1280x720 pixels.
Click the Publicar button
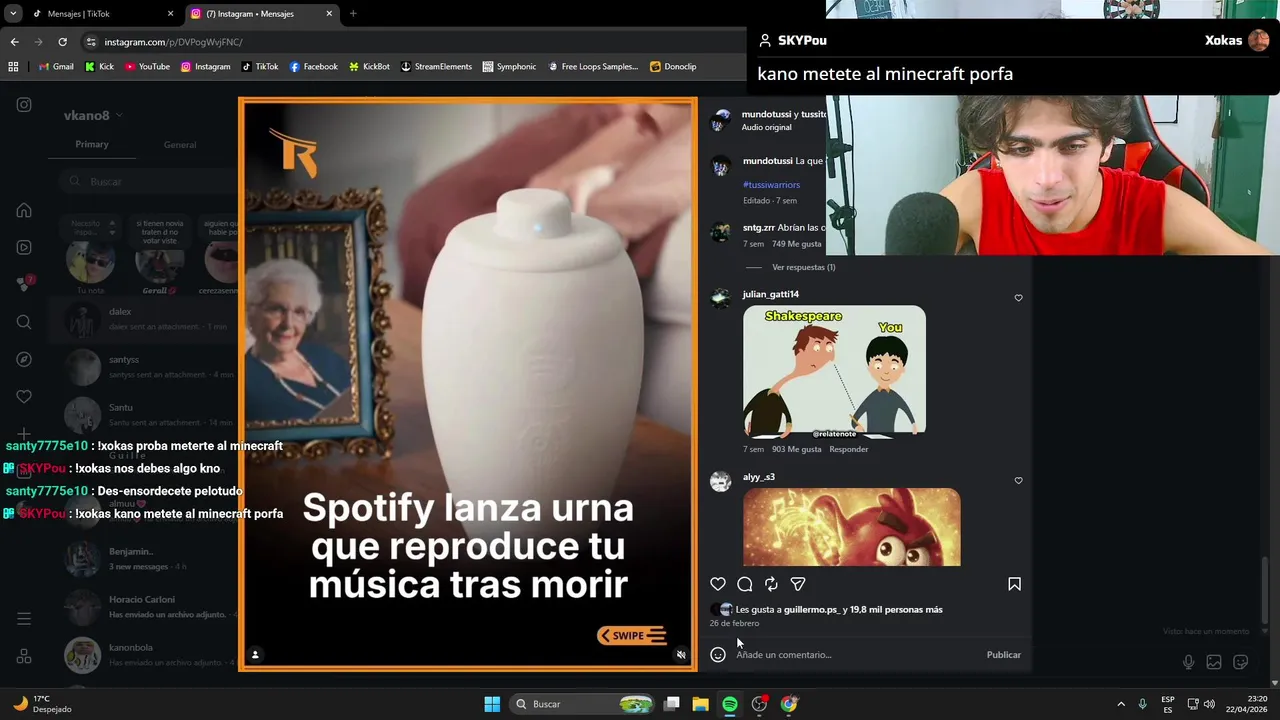(x=1003, y=655)
